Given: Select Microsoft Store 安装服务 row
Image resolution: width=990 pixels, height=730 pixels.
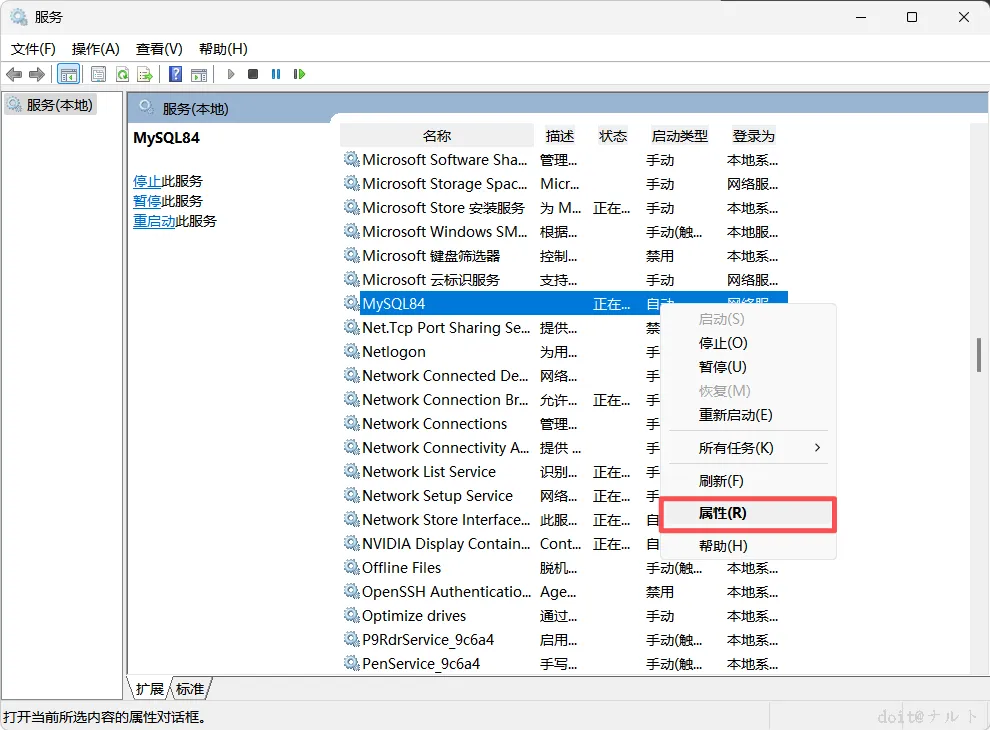Looking at the screenshot, I should pyautogui.click(x=564, y=208).
